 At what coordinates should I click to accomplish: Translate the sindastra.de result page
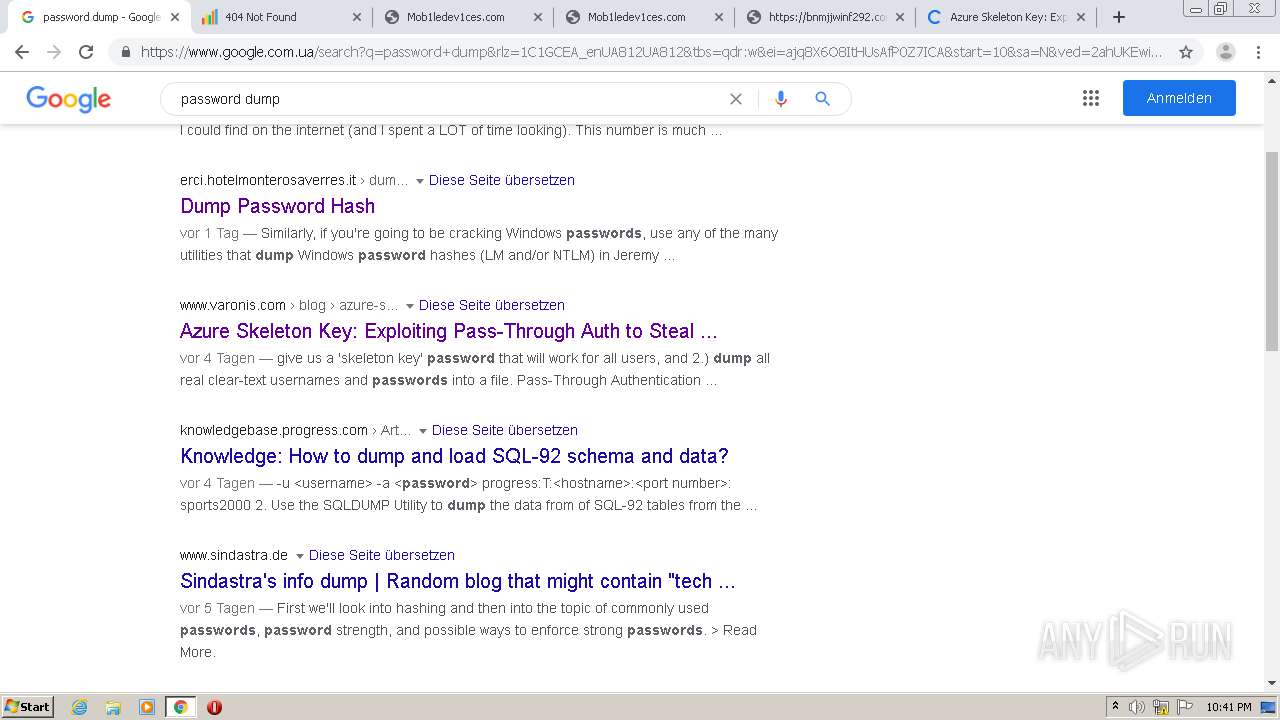[382, 555]
